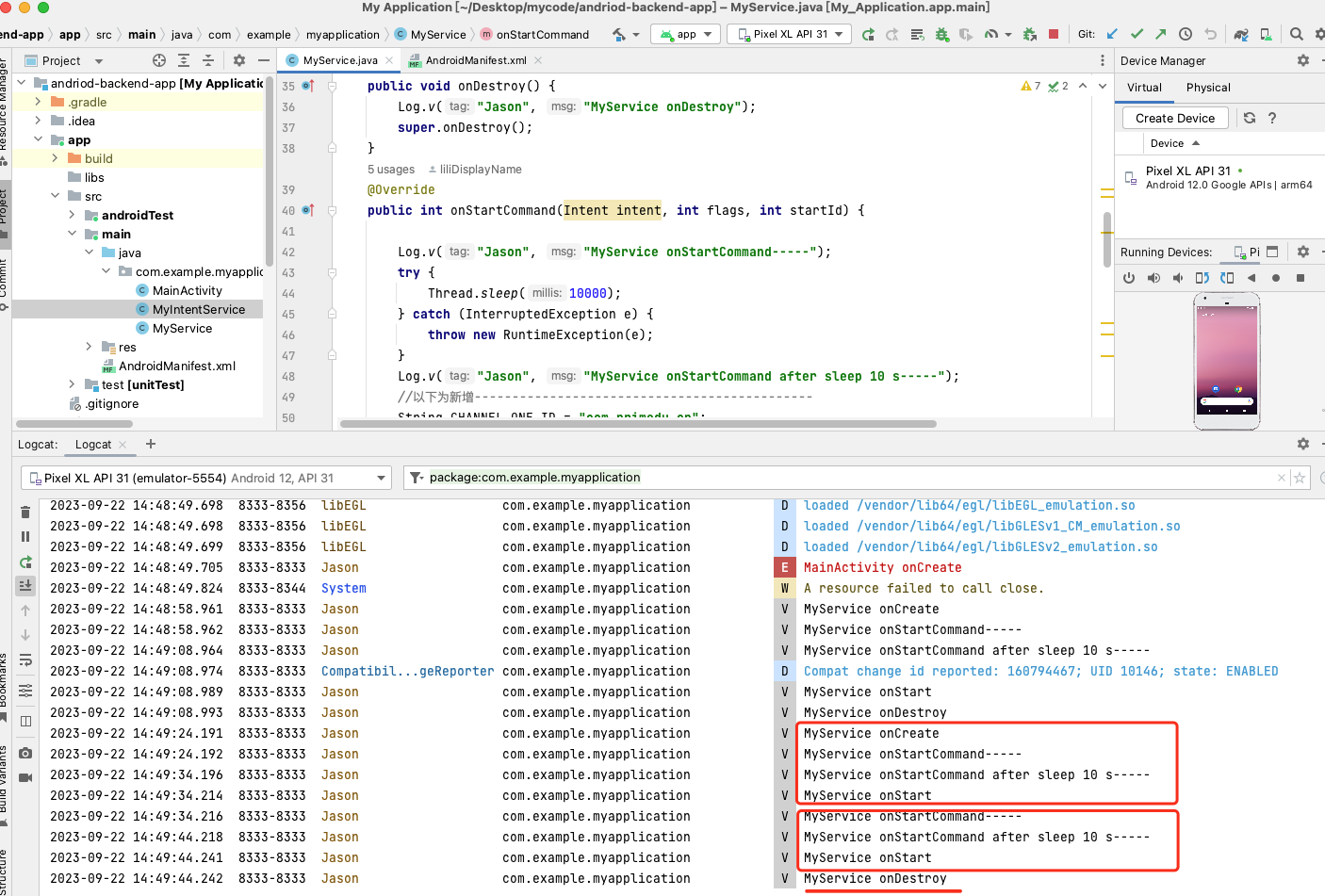Click Attach Debugger to Android Process icon
The width and height of the screenshot is (1325, 896).
click(1030, 35)
